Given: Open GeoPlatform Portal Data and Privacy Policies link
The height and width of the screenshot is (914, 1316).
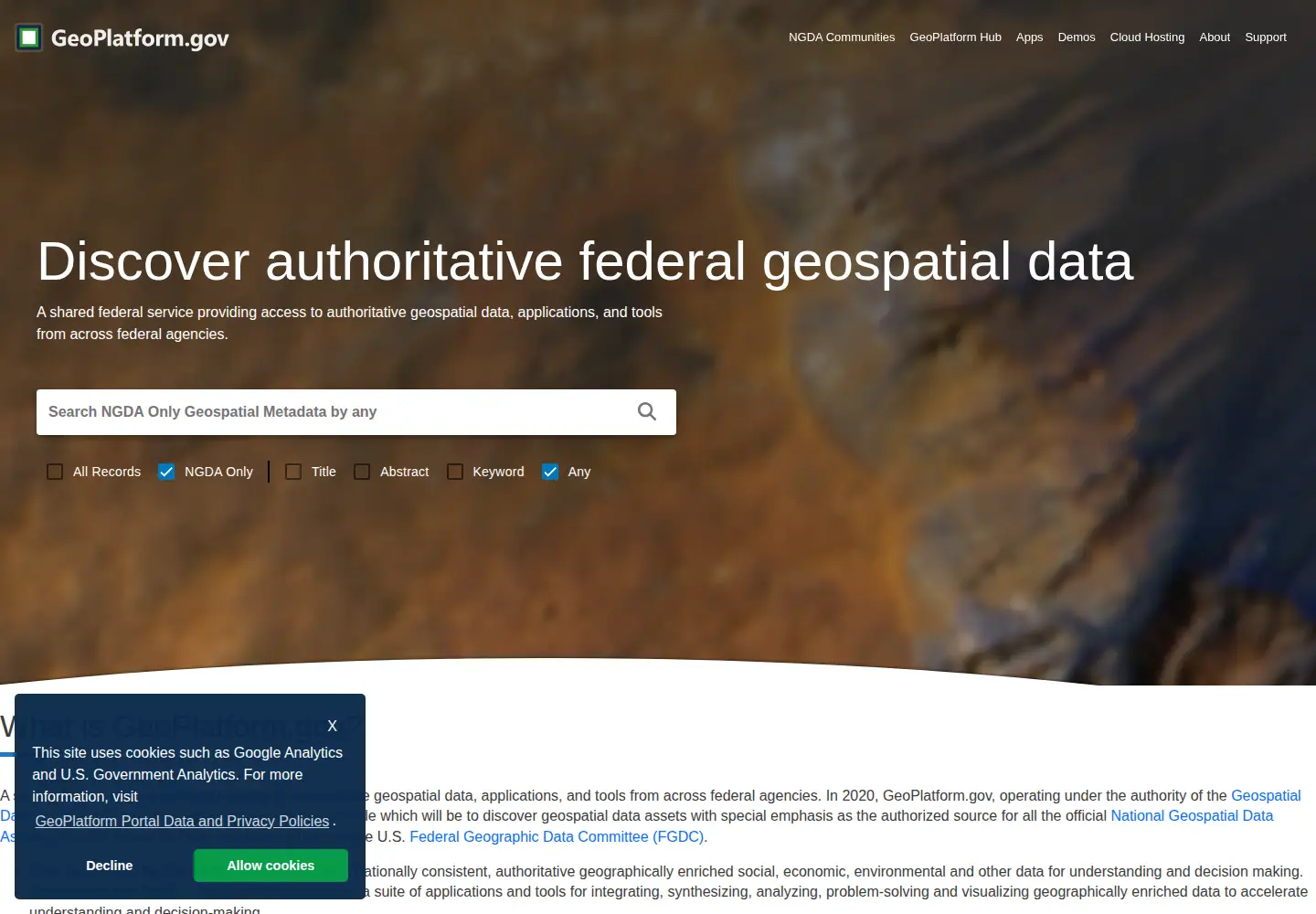Looking at the screenshot, I should (182, 821).
